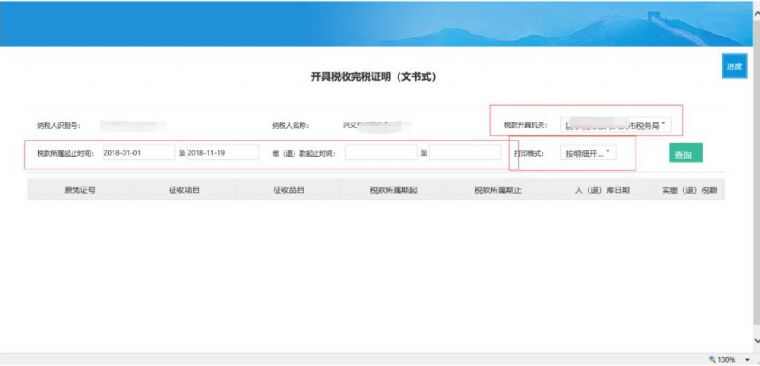This screenshot has width=760, height=366.
Task: Click the tax period start date field 2018-01-01
Action: [139, 152]
